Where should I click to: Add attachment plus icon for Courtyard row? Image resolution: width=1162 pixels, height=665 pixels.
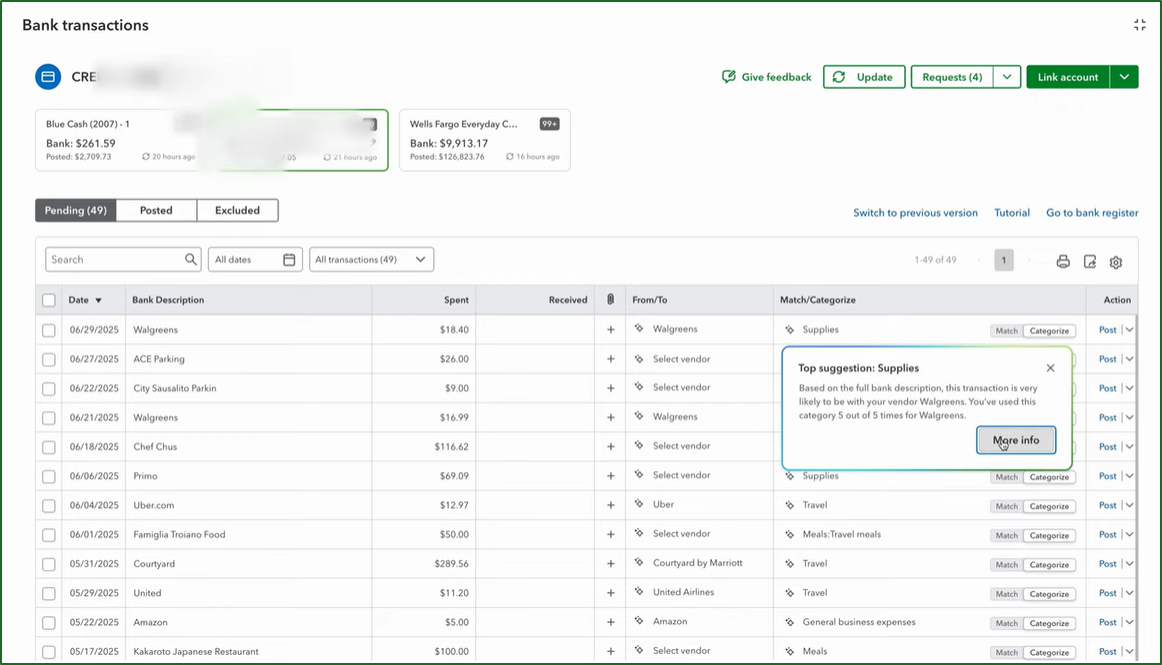coord(611,564)
